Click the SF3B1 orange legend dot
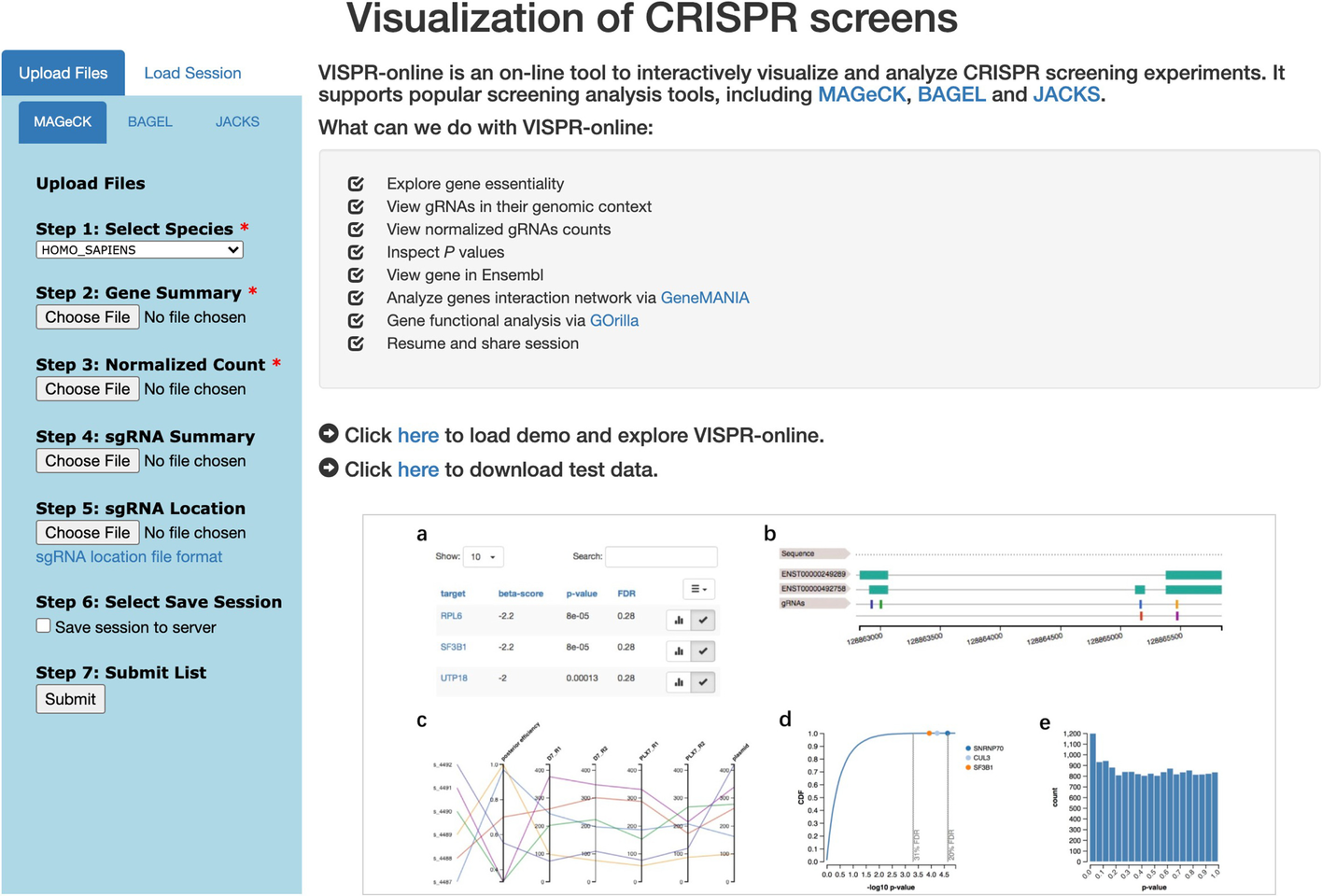 pos(968,767)
